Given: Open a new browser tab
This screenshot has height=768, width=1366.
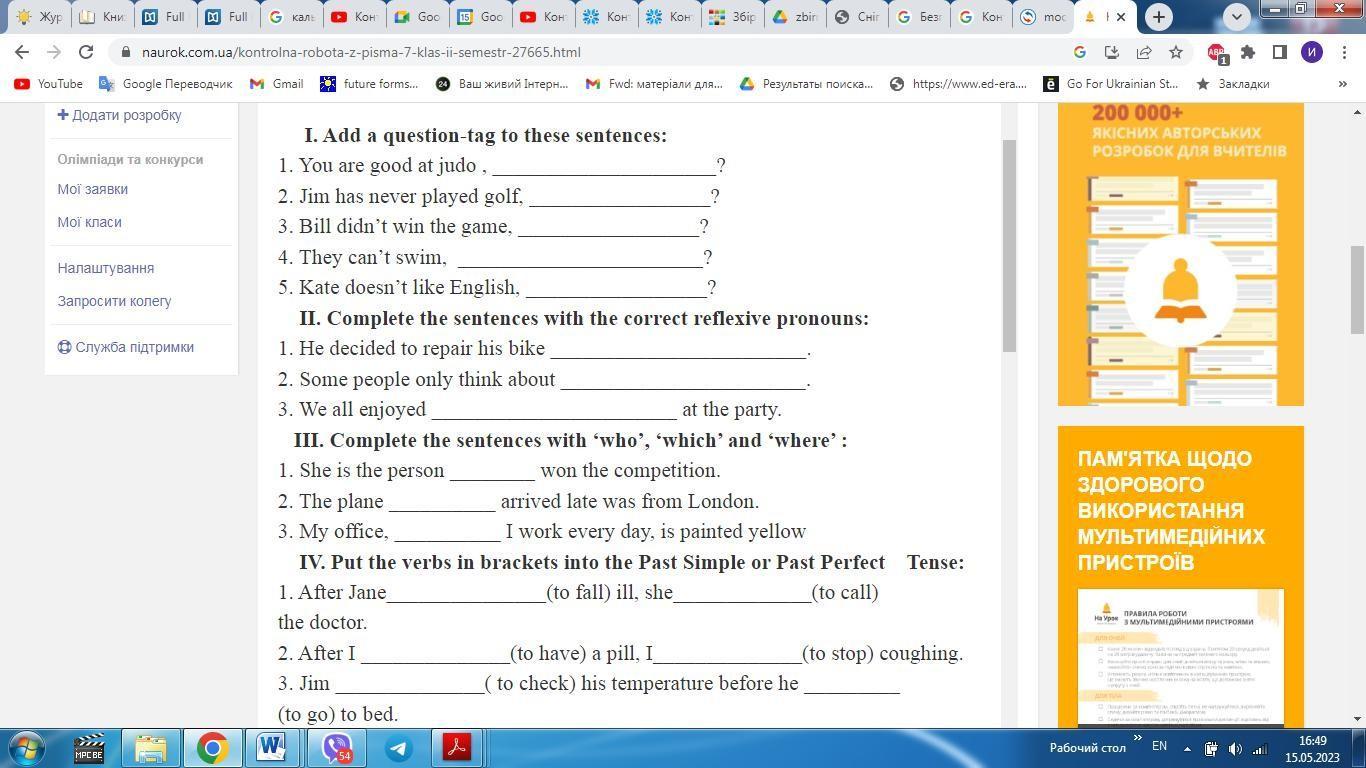Looking at the screenshot, I should [x=1158, y=17].
